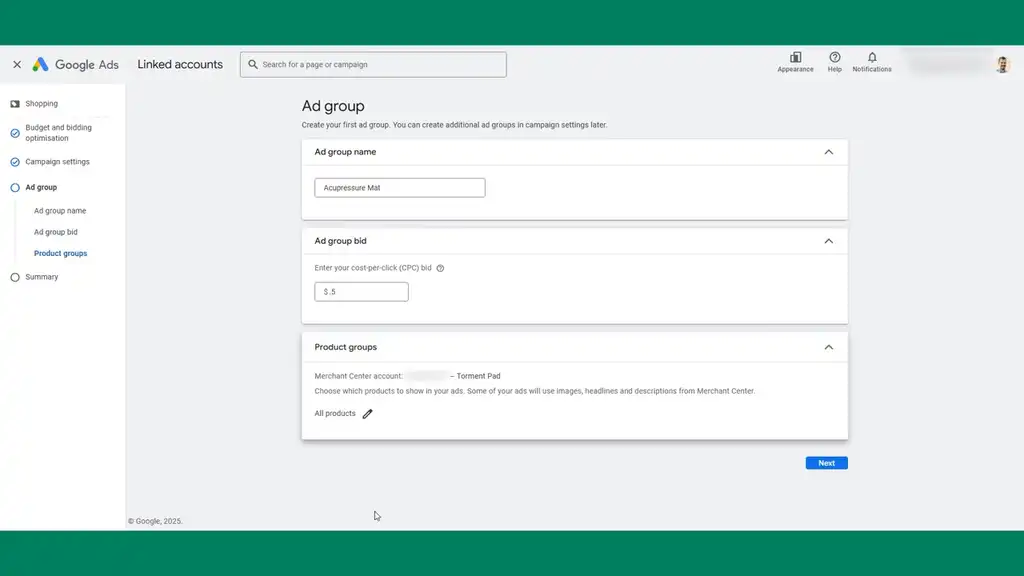Click the search for a page or campaign field

(372, 64)
